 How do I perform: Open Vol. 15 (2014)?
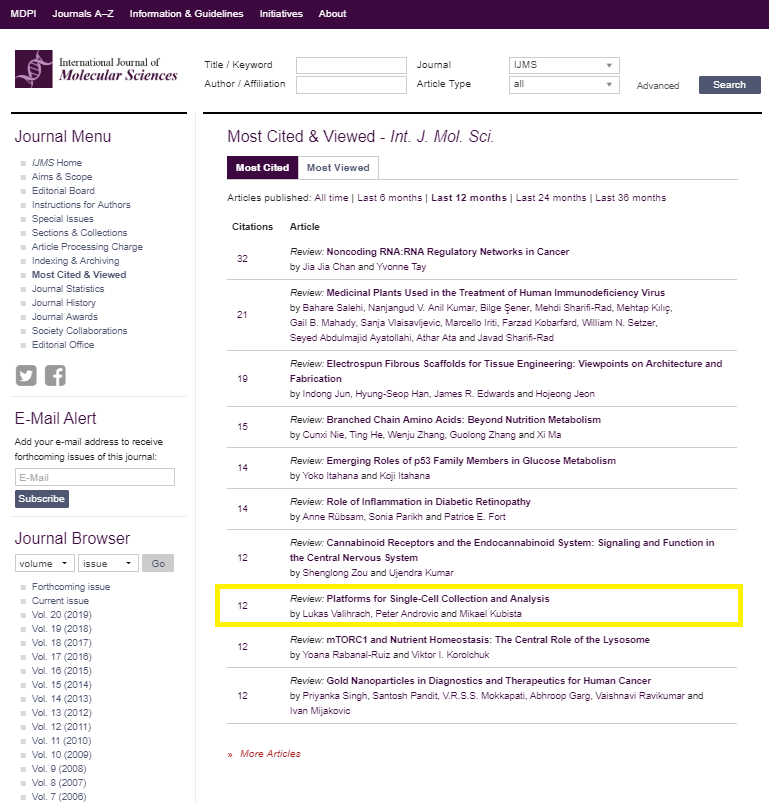(x=61, y=685)
